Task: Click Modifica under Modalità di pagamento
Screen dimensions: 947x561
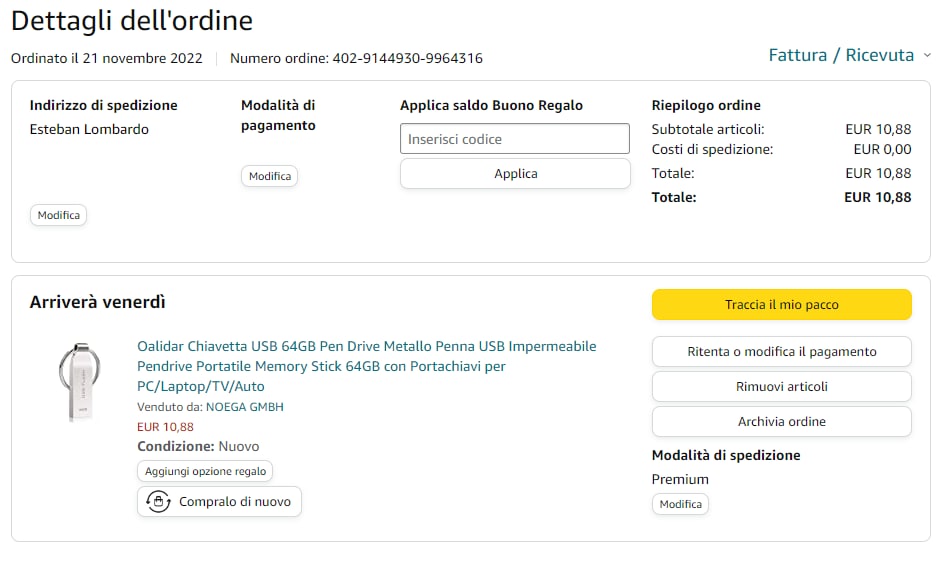Action: [270, 176]
